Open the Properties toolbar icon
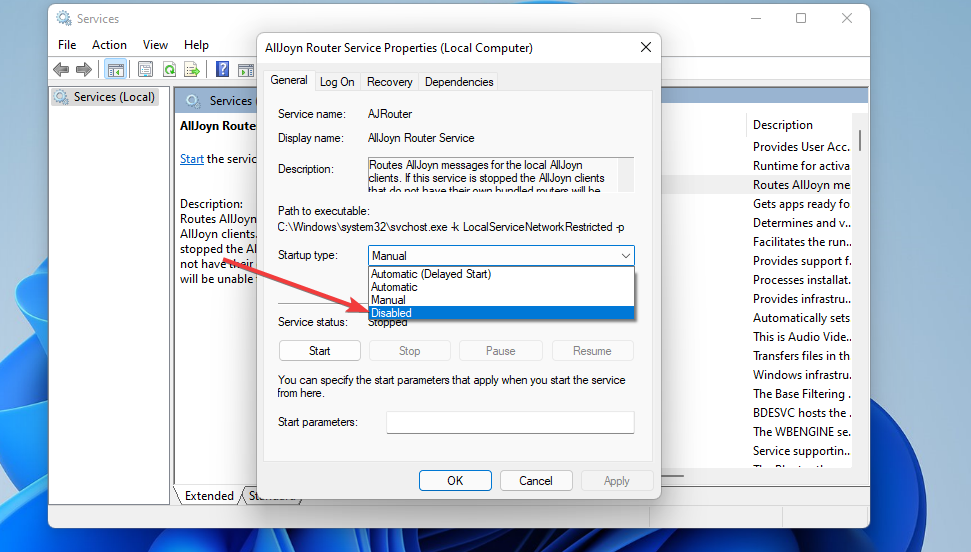 pos(146,69)
